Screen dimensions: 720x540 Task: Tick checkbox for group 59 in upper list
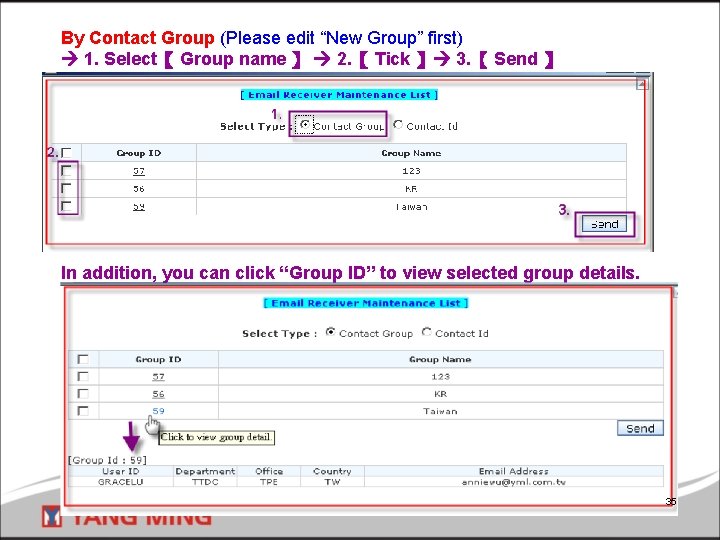[67, 206]
